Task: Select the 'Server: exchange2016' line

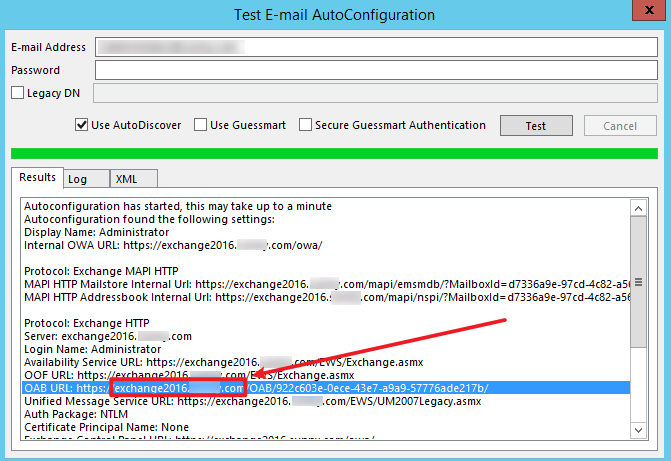Action: pos(108,336)
